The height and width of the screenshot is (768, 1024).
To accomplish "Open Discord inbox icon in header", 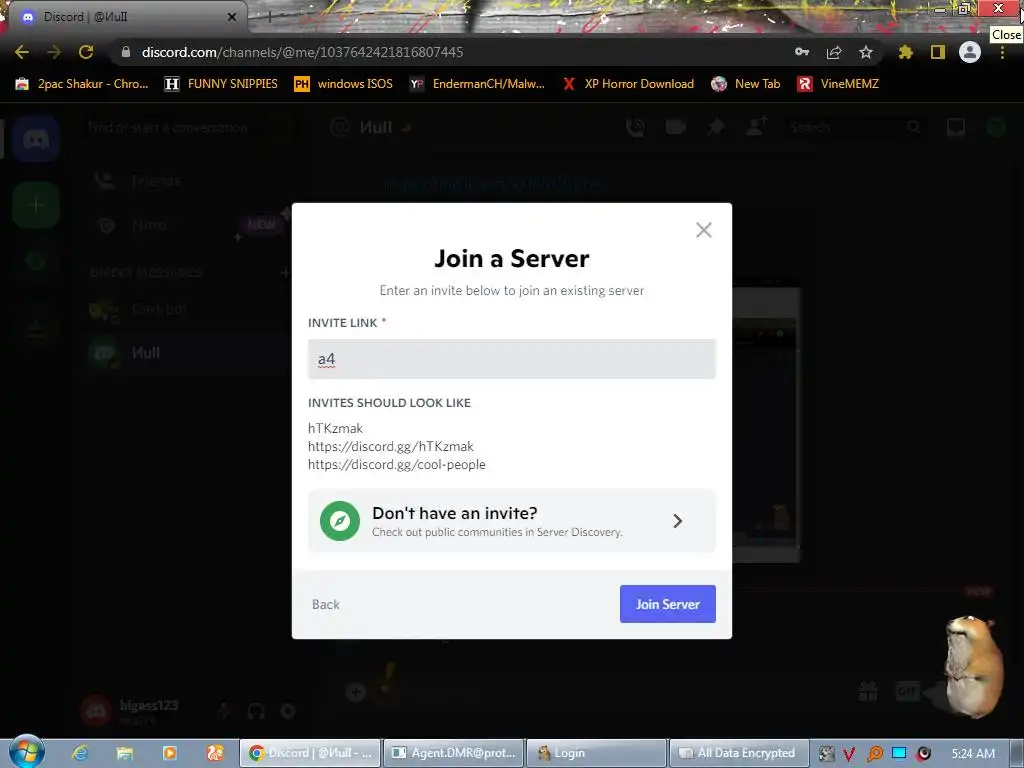I will pos(955,127).
